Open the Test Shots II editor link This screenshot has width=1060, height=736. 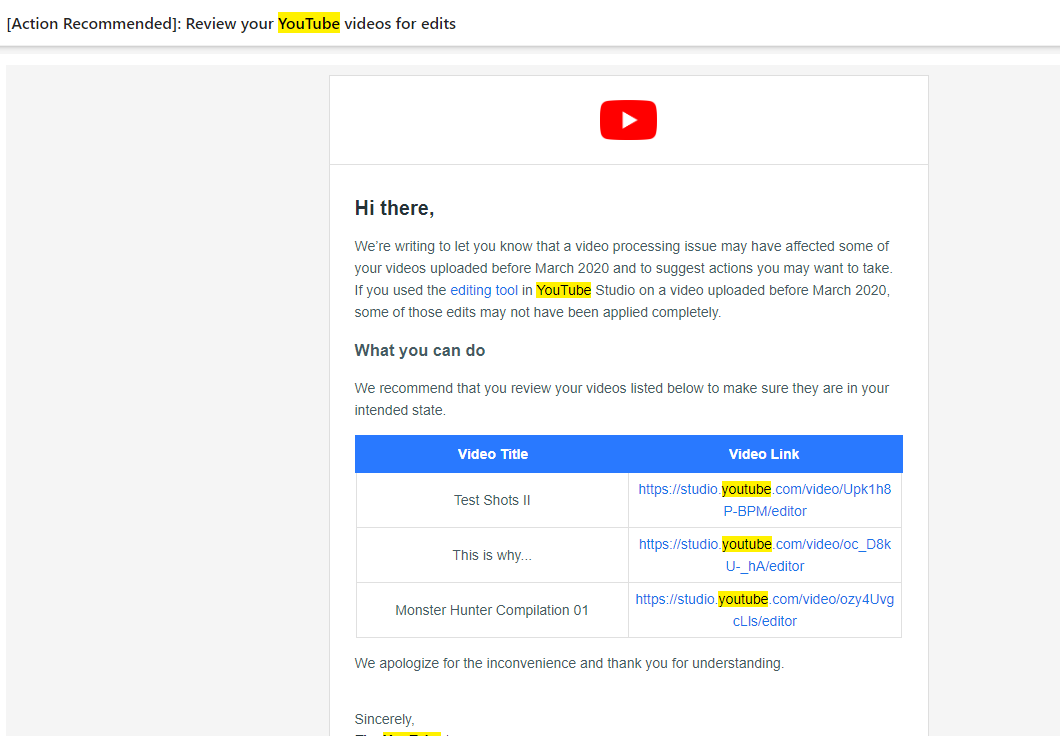(765, 500)
